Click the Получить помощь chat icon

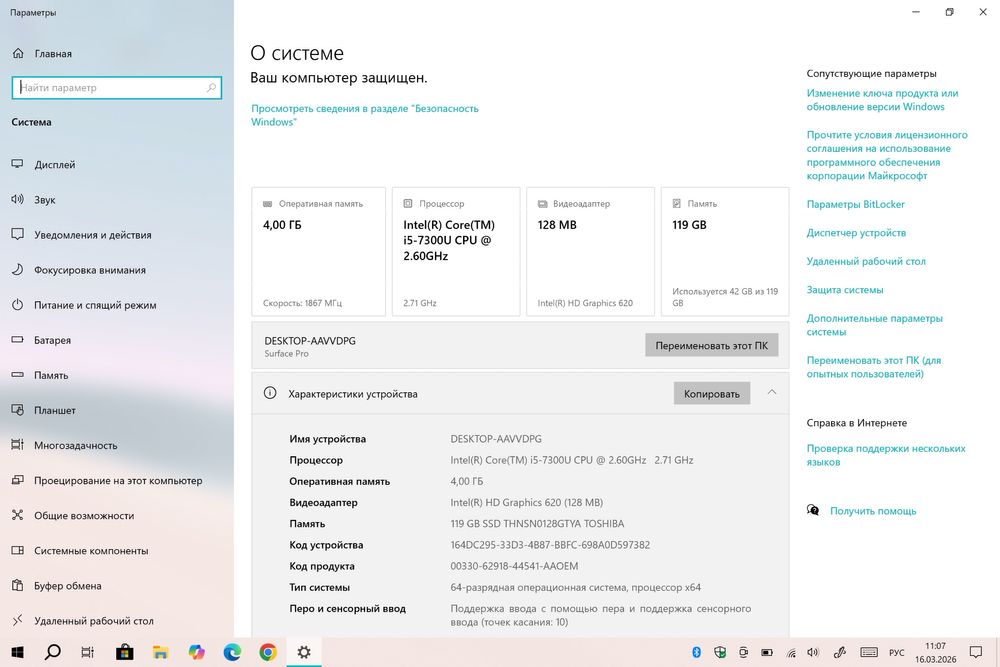click(x=812, y=510)
